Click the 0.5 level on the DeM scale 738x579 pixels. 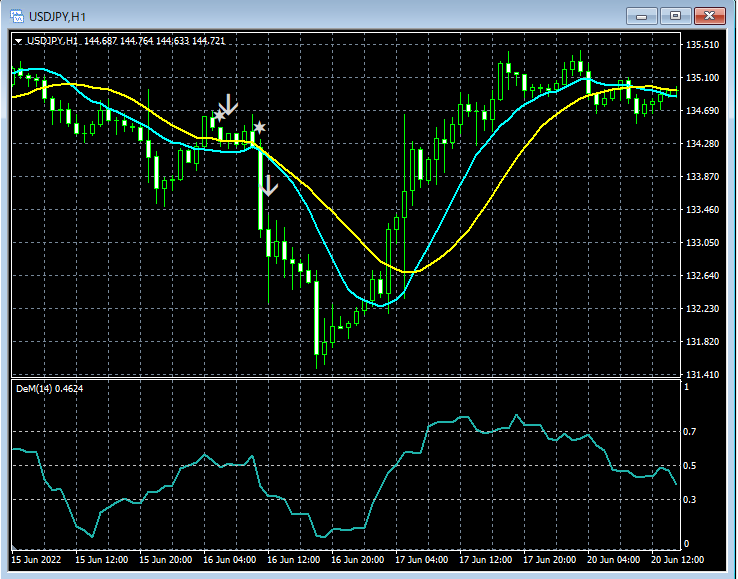point(690,466)
